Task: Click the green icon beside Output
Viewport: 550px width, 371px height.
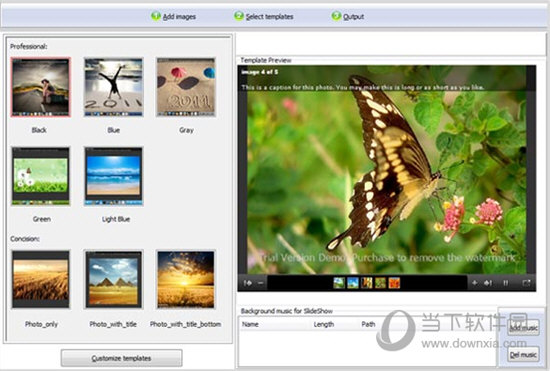Action: (336, 16)
